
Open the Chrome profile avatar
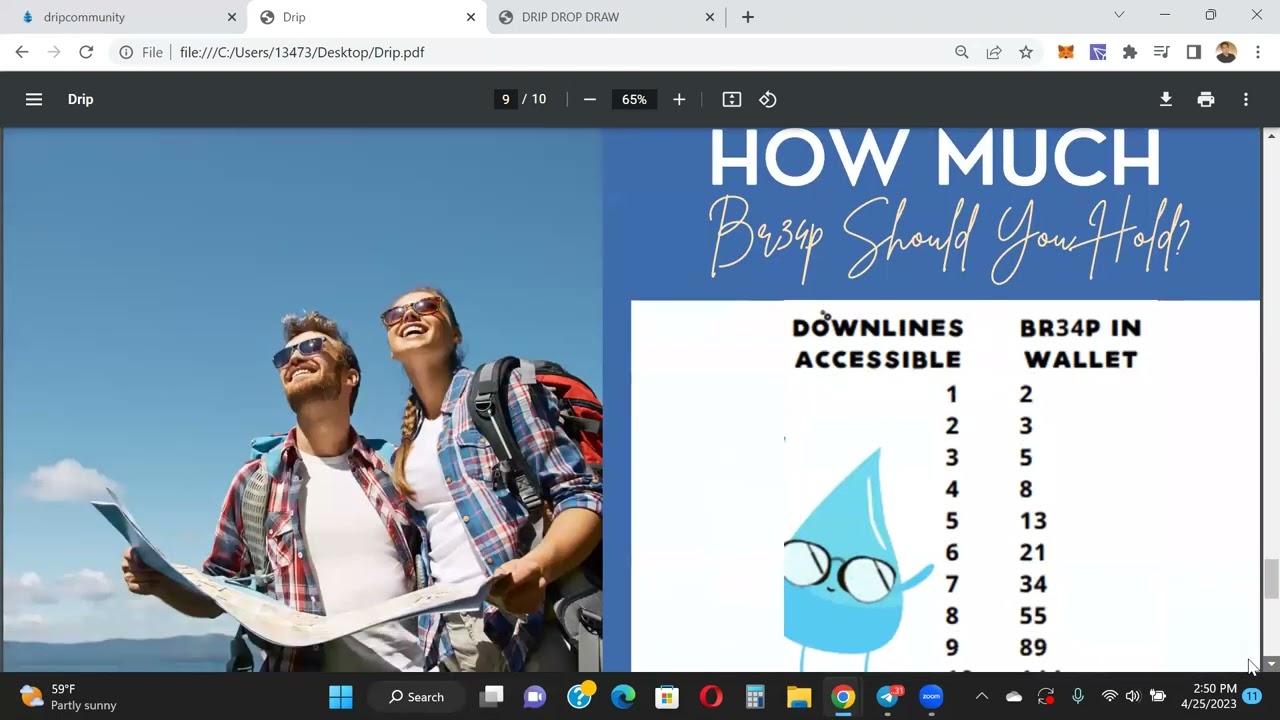1227,52
